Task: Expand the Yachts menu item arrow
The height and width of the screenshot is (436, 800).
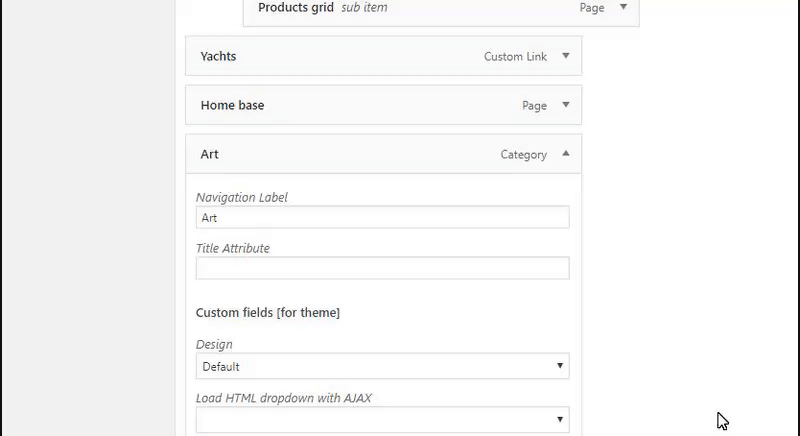Action: 565,56
